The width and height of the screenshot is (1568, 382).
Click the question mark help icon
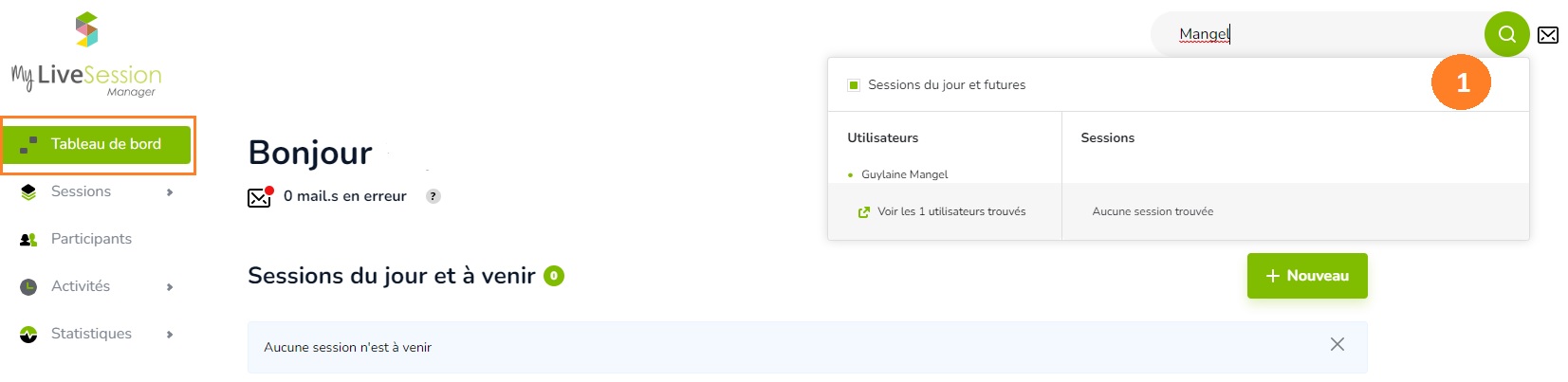[x=433, y=196]
